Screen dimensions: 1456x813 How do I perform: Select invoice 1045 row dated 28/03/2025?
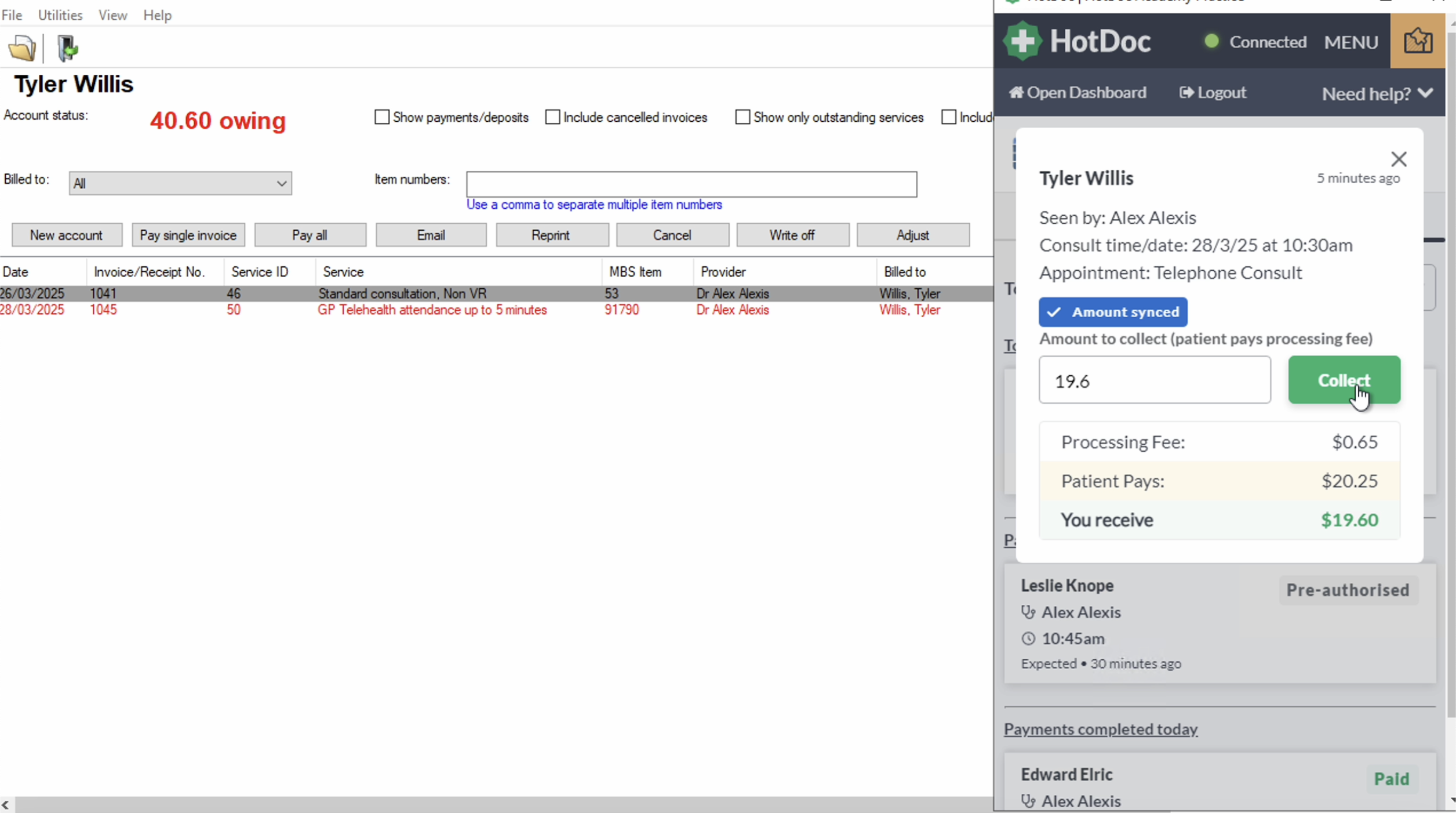tap(497, 310)
